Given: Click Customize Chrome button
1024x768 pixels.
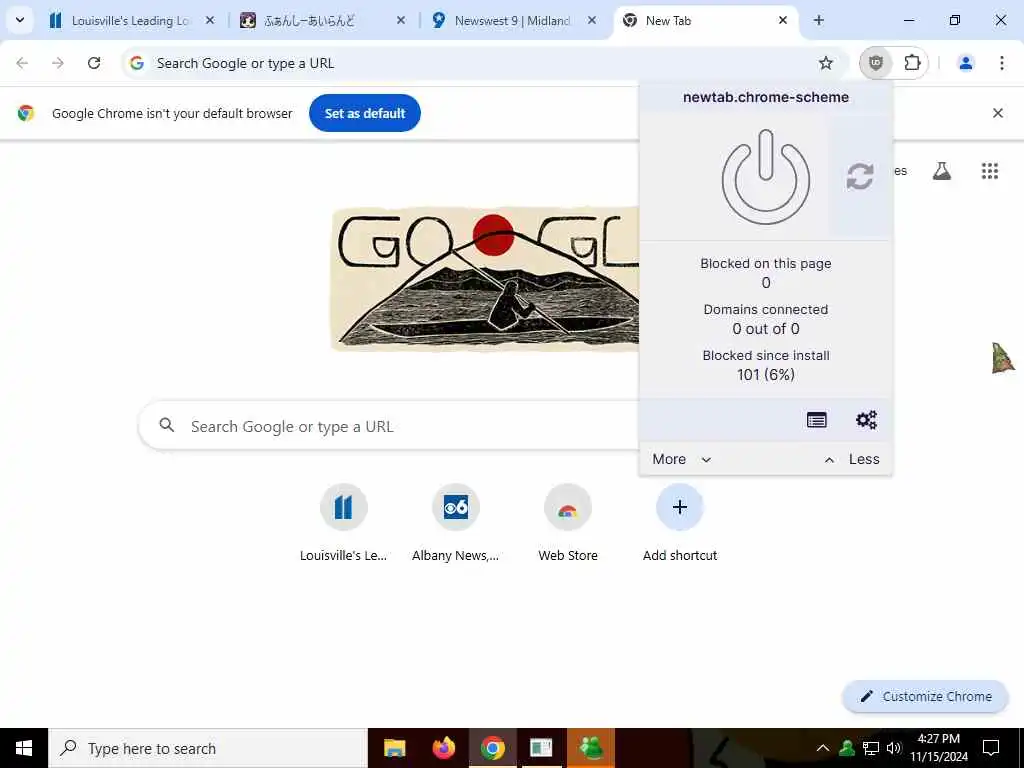Looking at the screenshot, I should [925, 697].
